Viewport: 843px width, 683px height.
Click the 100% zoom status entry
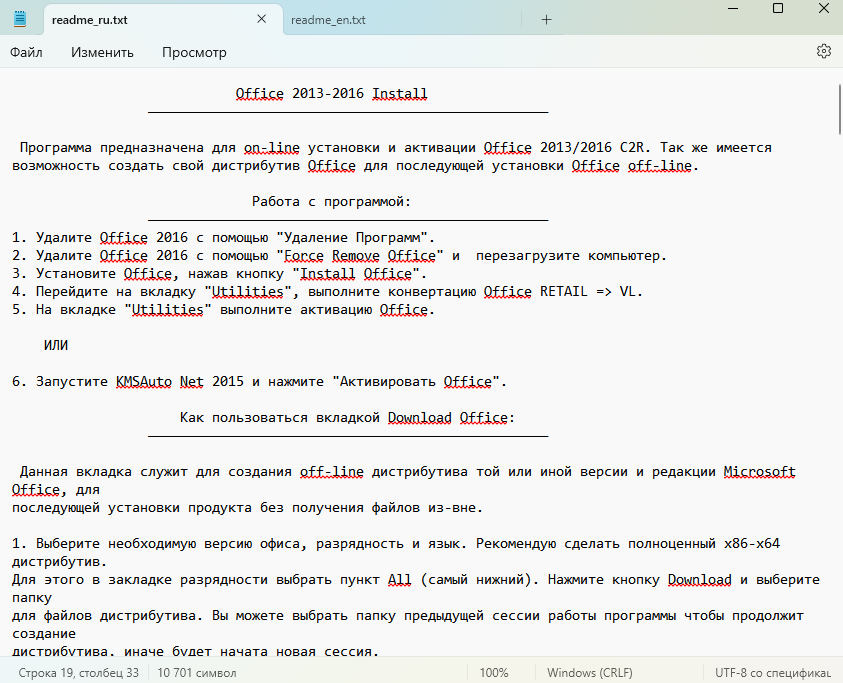[494, 673]
